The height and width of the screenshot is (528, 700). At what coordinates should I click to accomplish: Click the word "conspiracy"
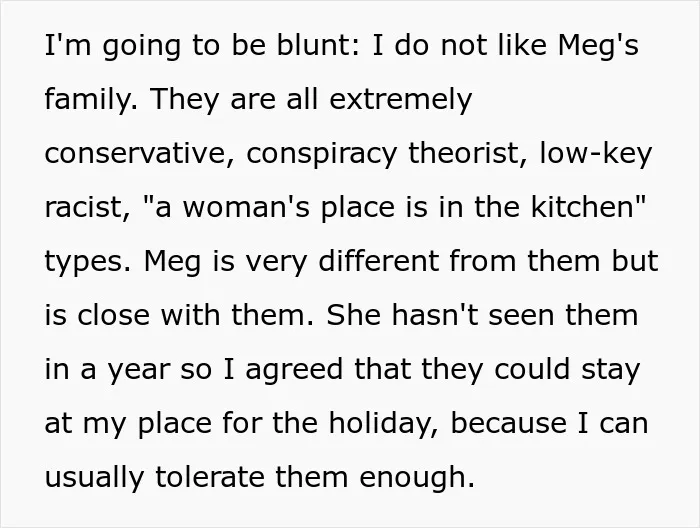coord(321,156)
